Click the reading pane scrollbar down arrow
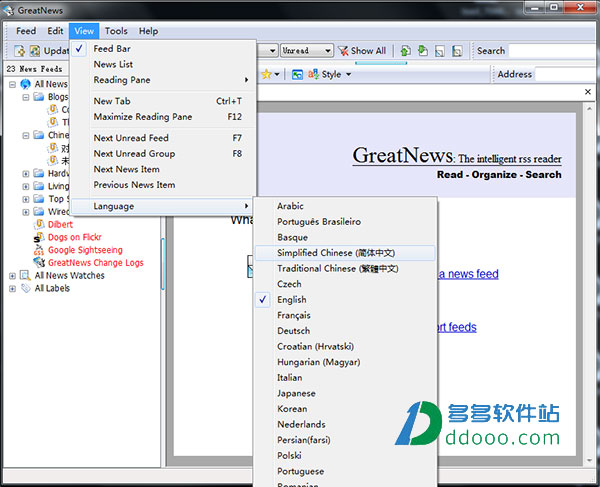Image resolution: width=600 pixels, height=487 pixels. click(589, 461)
